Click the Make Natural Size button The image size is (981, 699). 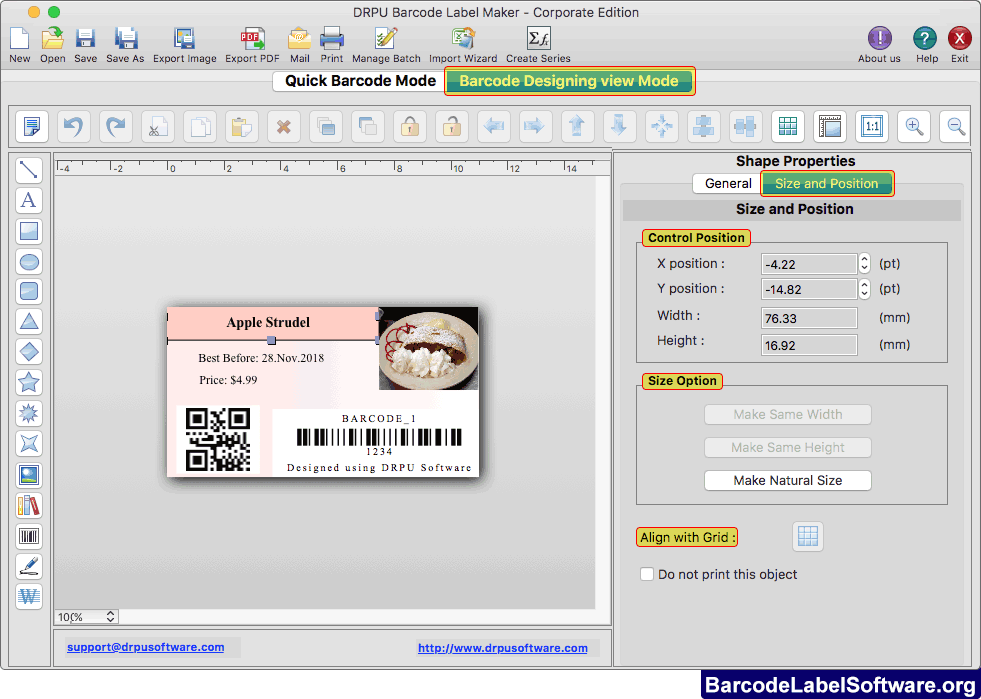tap(788, 480)
